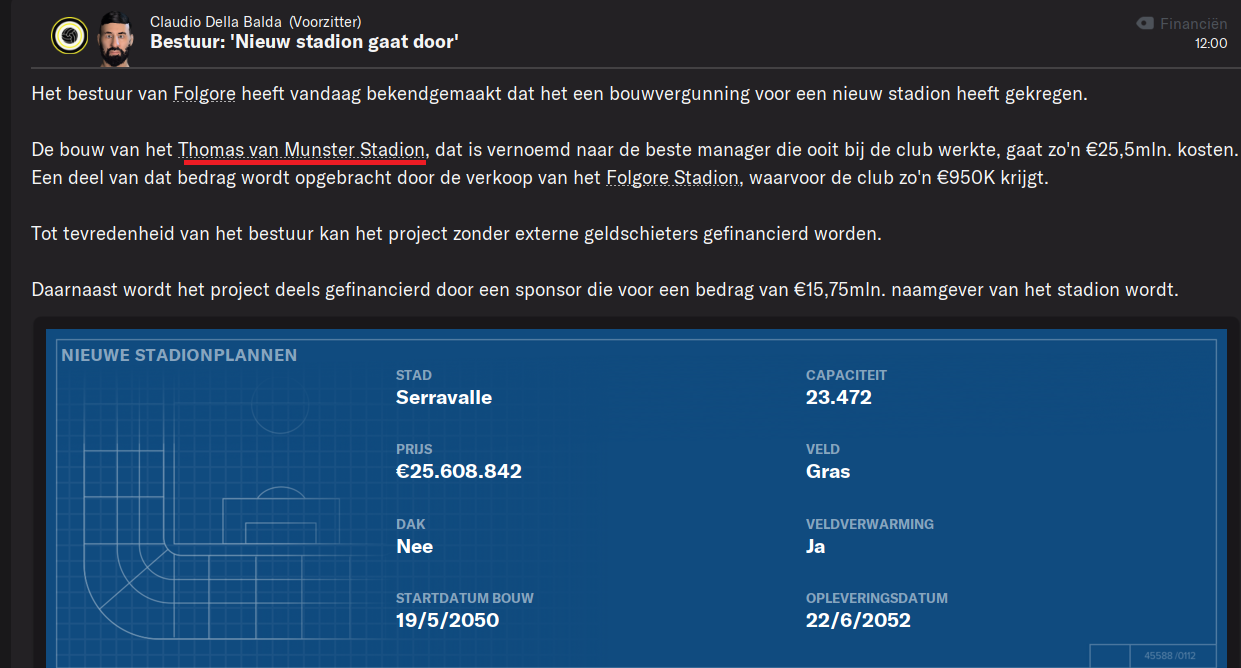Screen dimensions: 1241x668
Task: Select sender name Claudio Della Balda
Action: click(x=216, y=21)
